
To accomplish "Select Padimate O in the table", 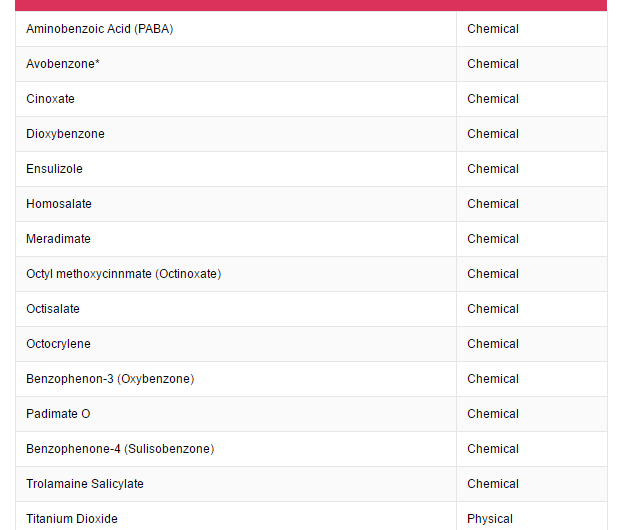I will 58,414.
